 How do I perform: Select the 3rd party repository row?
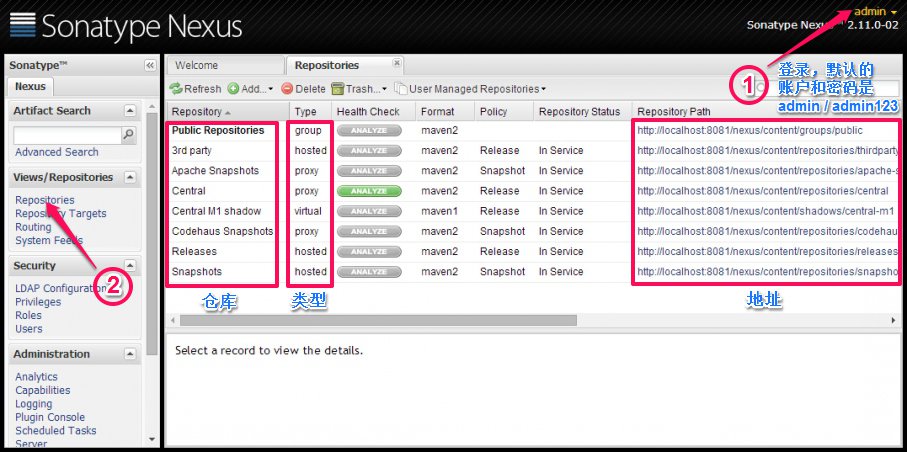(534, 150)
